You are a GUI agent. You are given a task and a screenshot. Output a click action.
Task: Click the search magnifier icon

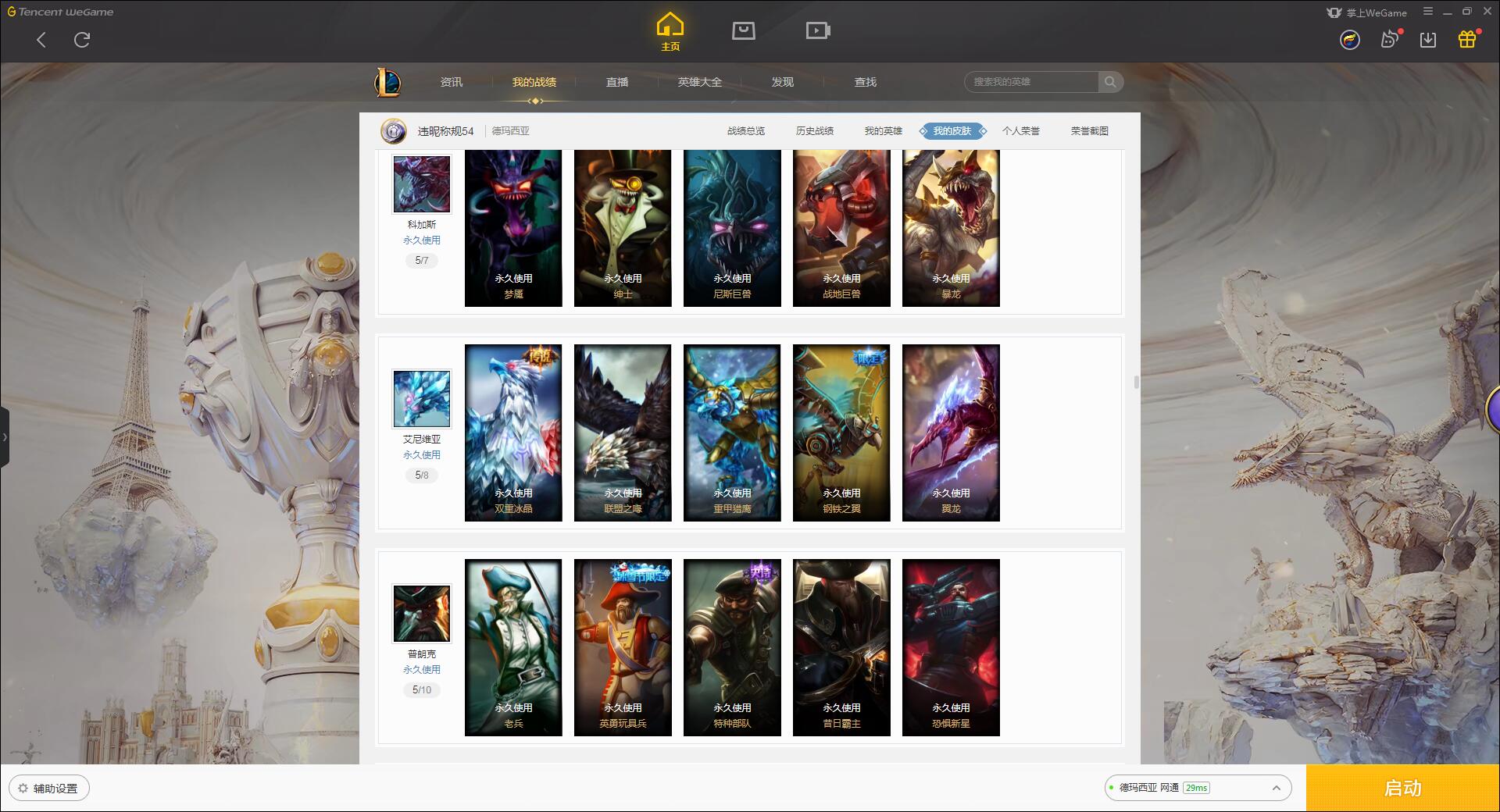click(x=1110, y=82)
